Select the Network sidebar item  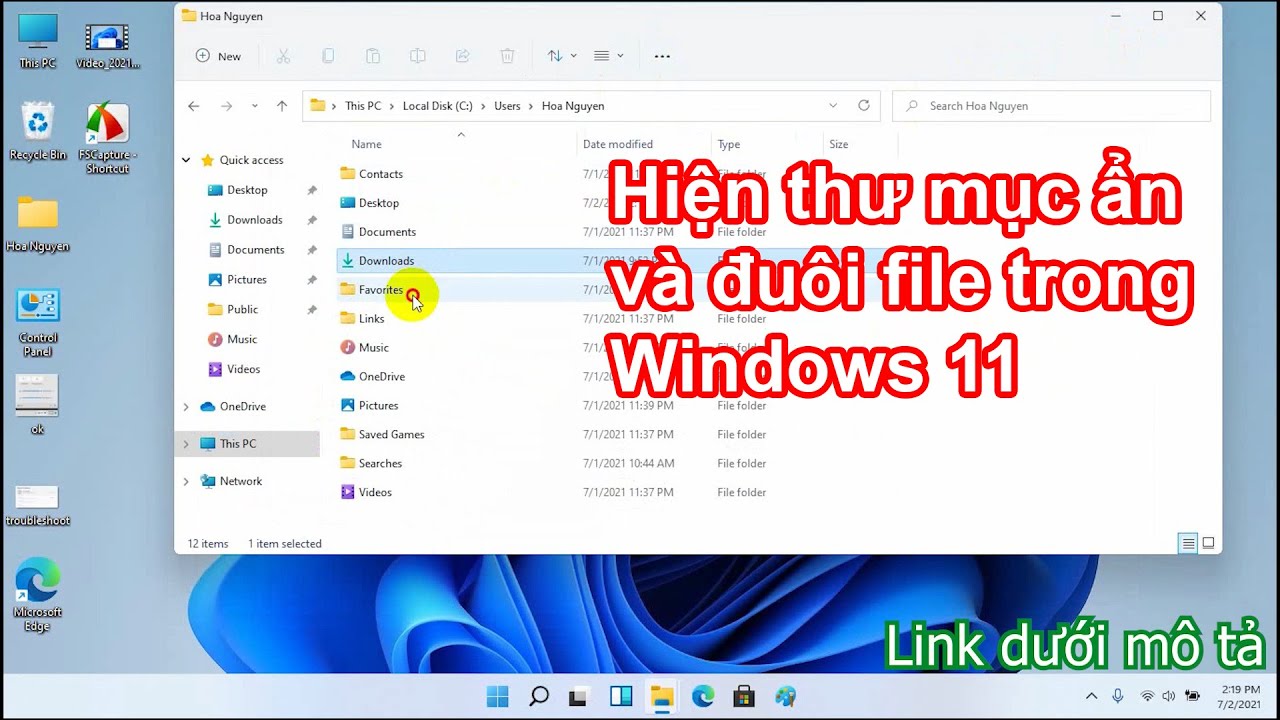(240, 481)
